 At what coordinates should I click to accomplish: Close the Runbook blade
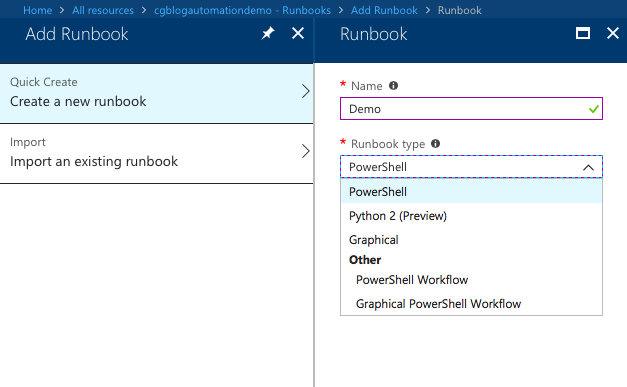point(613,33)
